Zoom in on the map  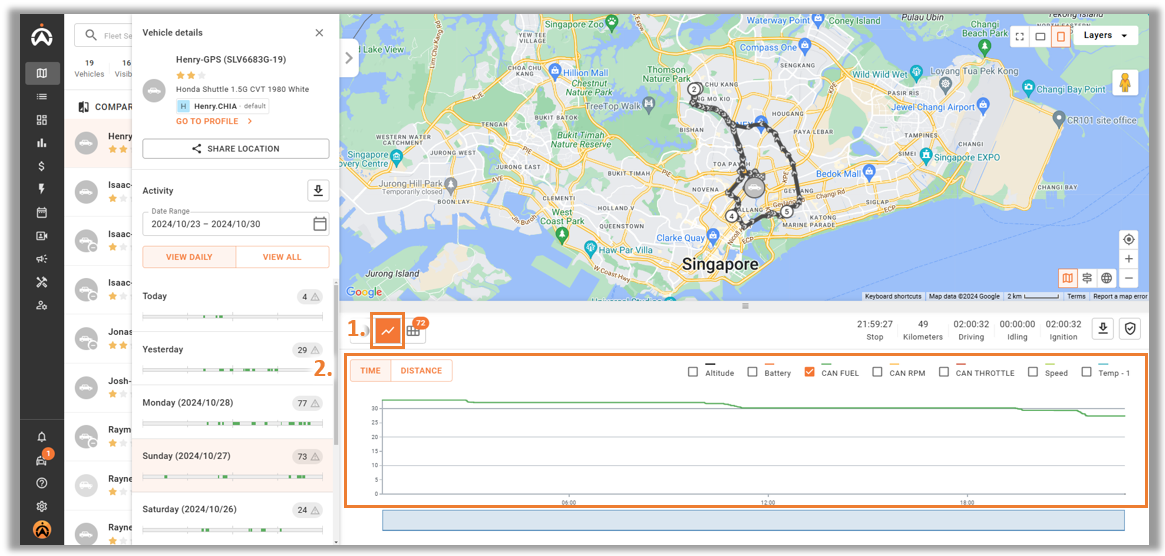1129,259
